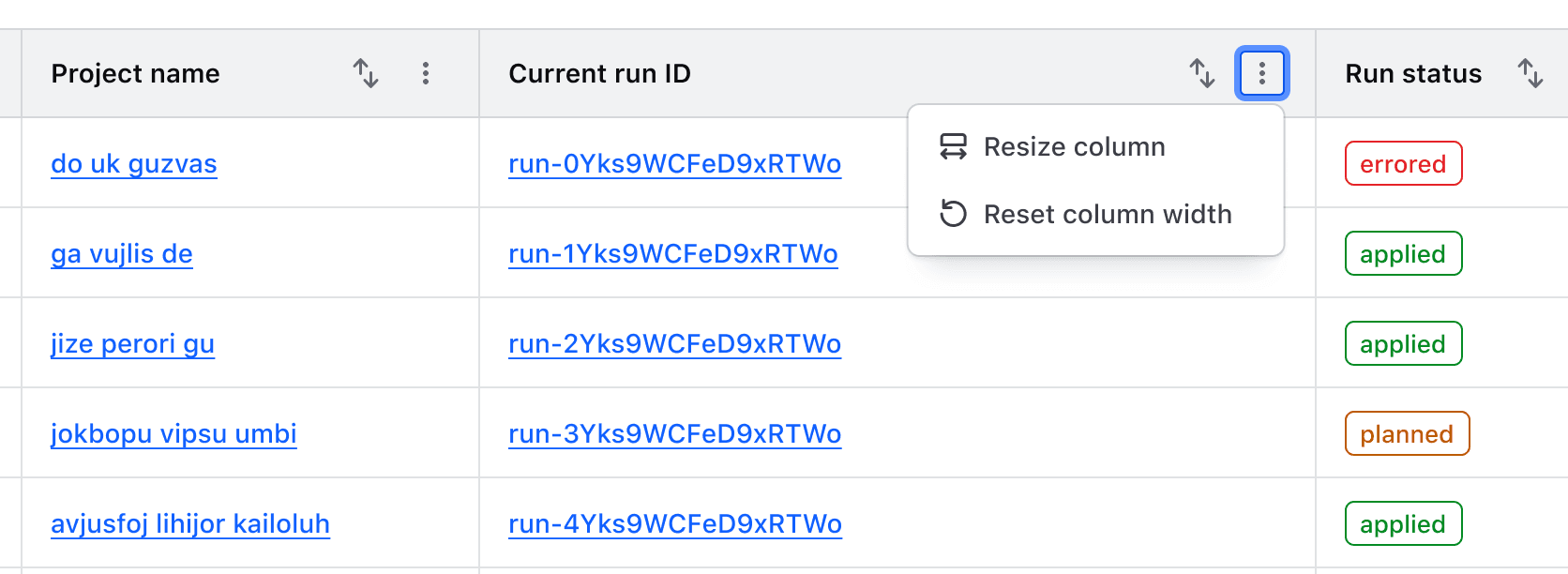This screenshot has width=1568, height=574.
Task: Click the Current run ID header text
Action: [x=599, y=73]
